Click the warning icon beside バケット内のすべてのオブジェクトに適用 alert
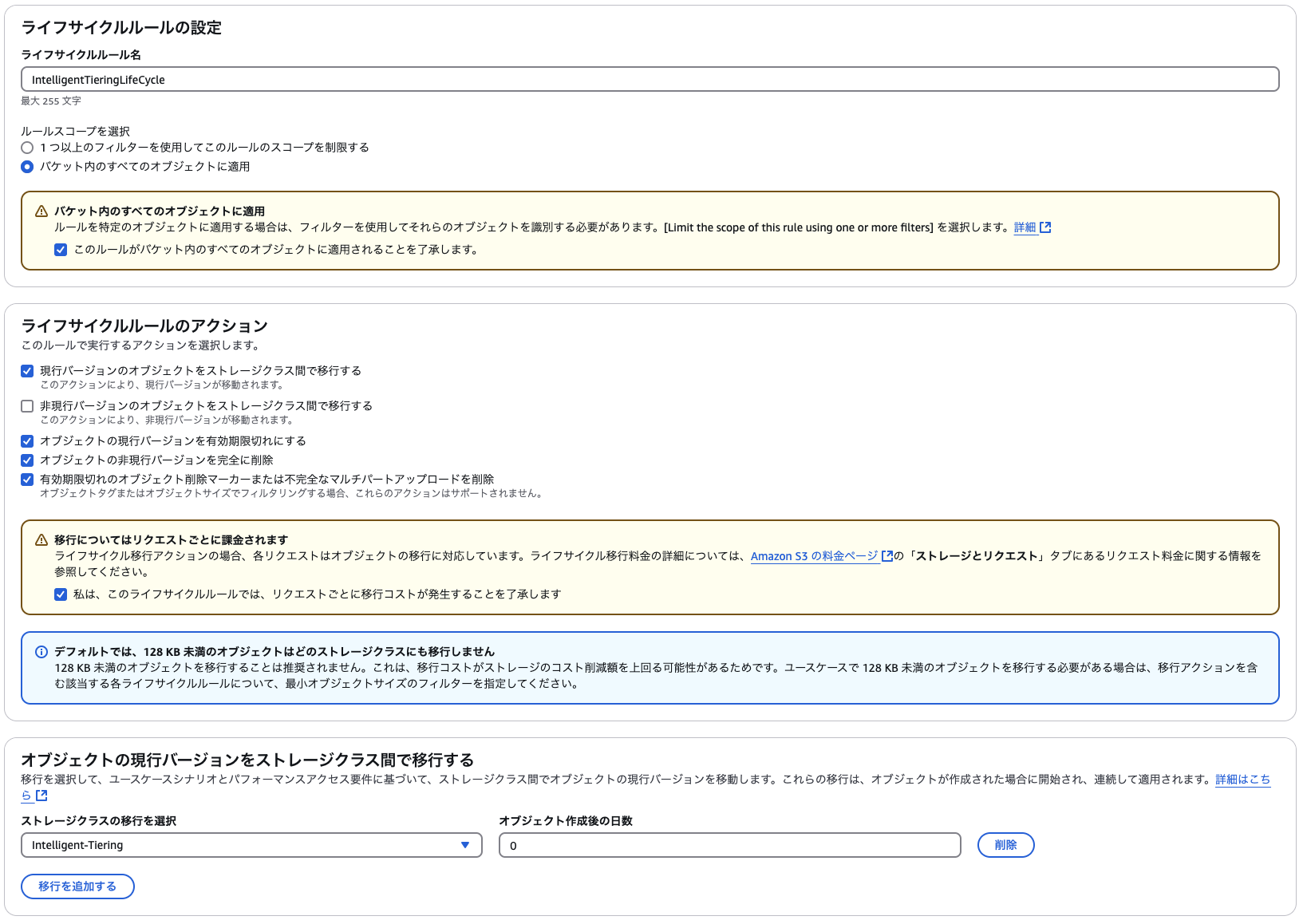1303x924 pixels. (x=41, y=211)
